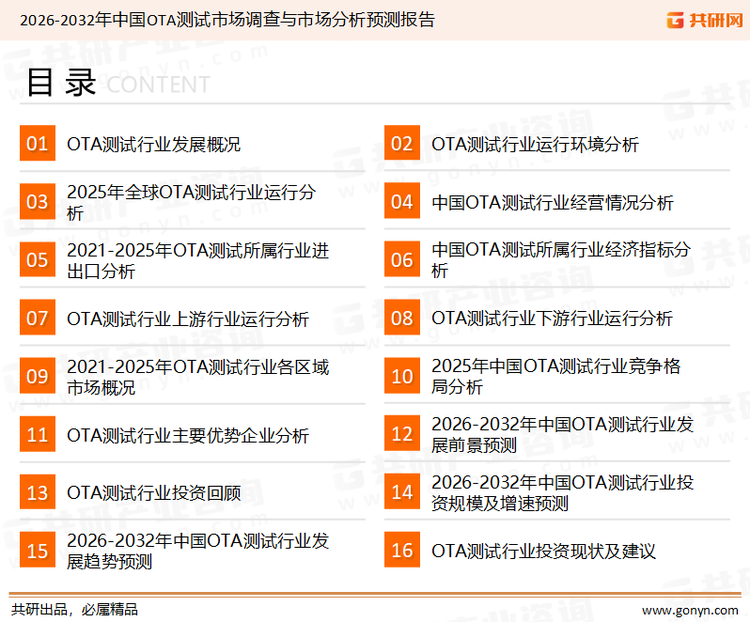Click the orange 04 number box
The image size is (750, 622).
402,201
